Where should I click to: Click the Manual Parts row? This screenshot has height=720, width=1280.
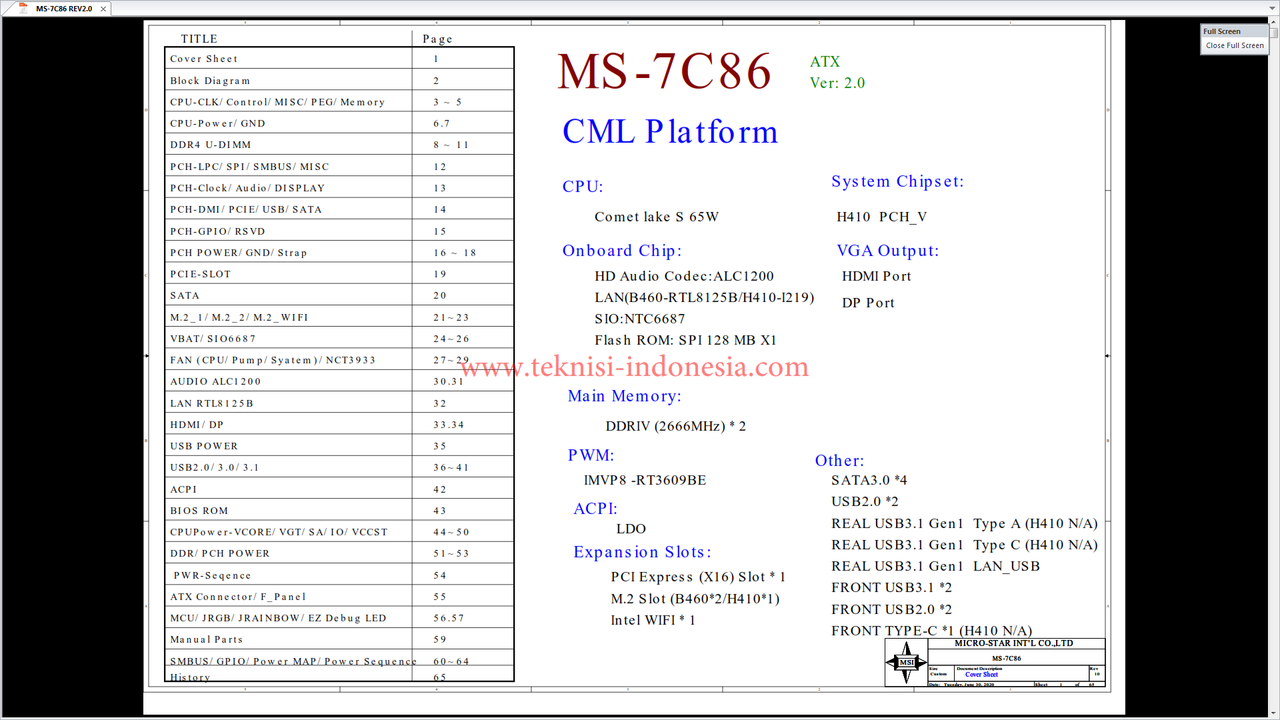[x=339, y=639]
